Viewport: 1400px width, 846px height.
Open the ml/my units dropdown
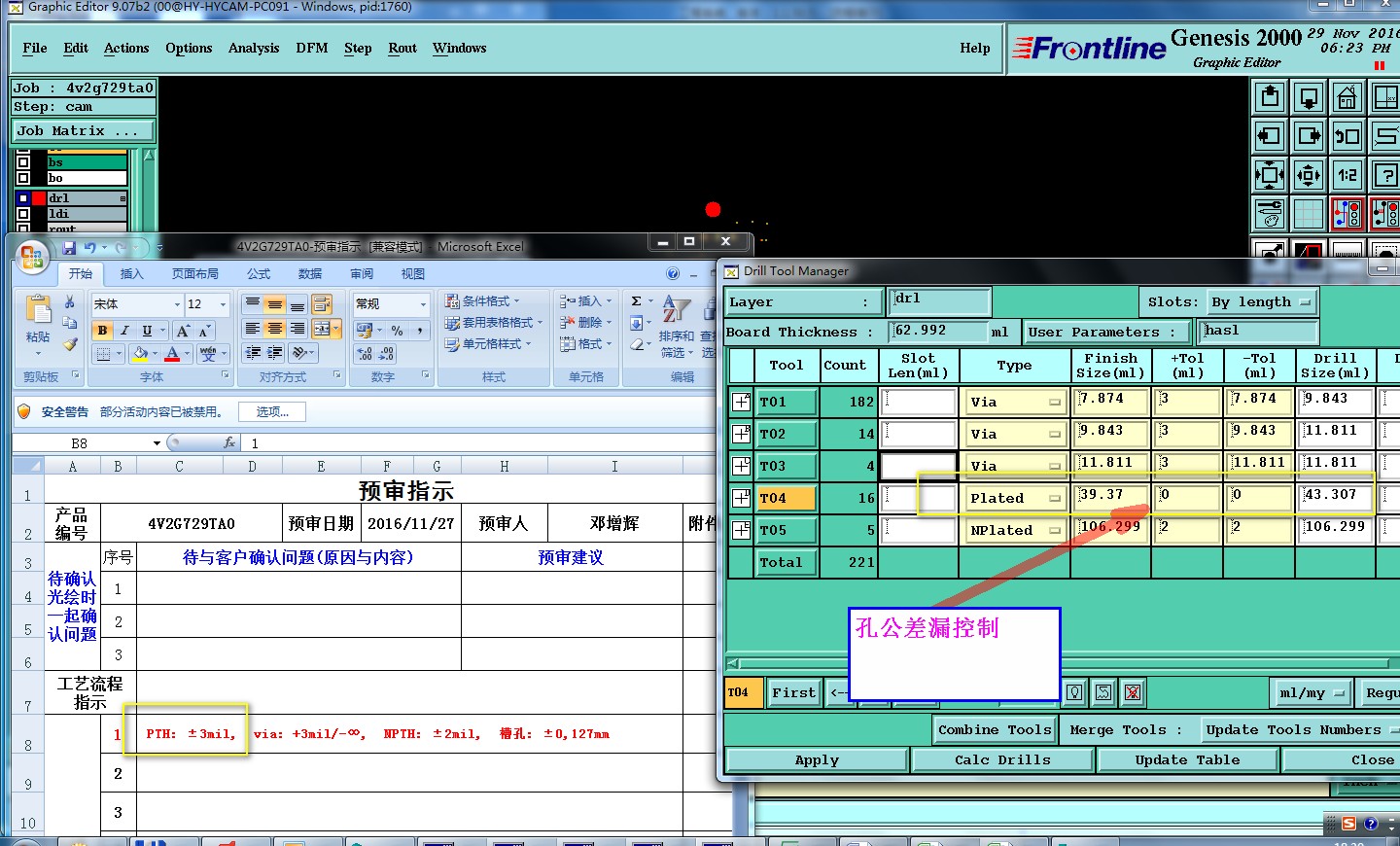click(x=1312, y=692)
